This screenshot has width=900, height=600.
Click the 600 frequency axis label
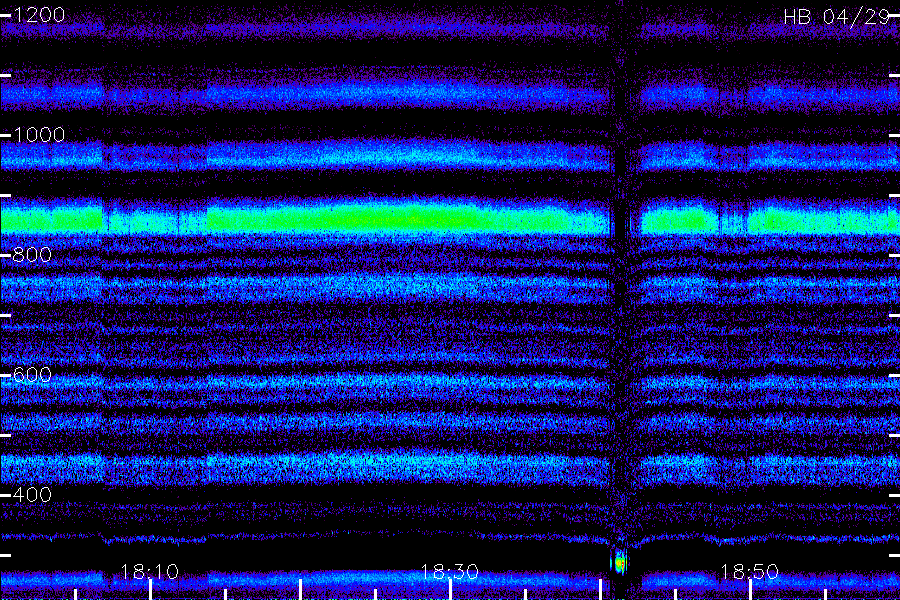(x=32, y=375)
